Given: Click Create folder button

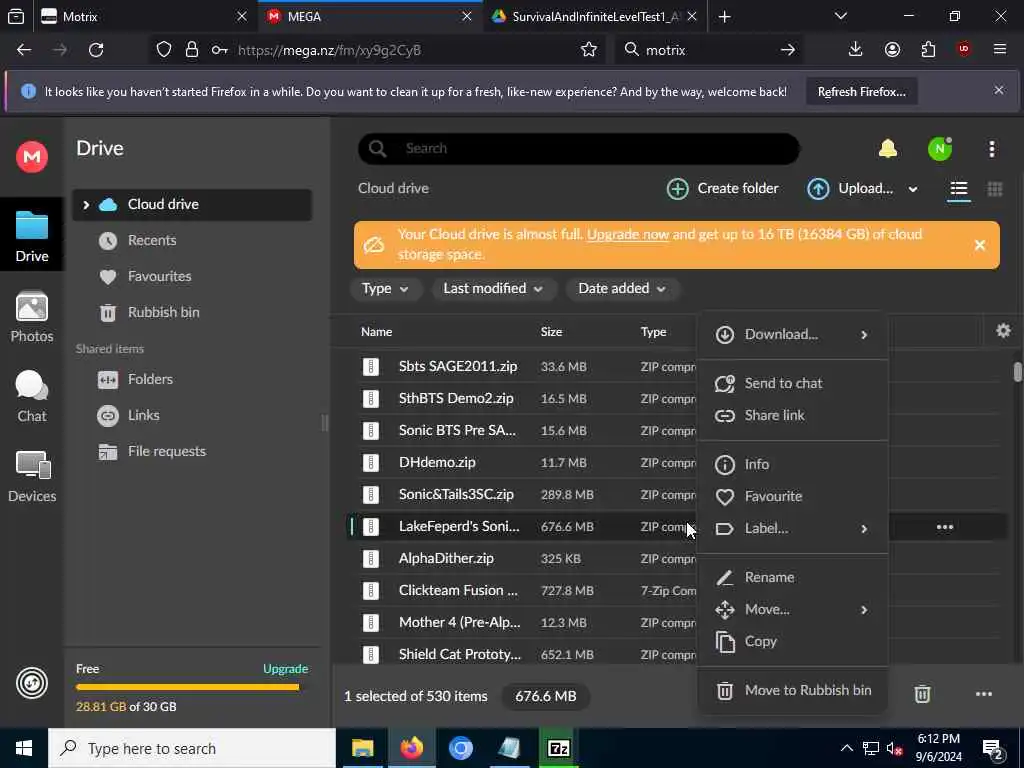Looking at the screenshot, I should pos(722,189).
